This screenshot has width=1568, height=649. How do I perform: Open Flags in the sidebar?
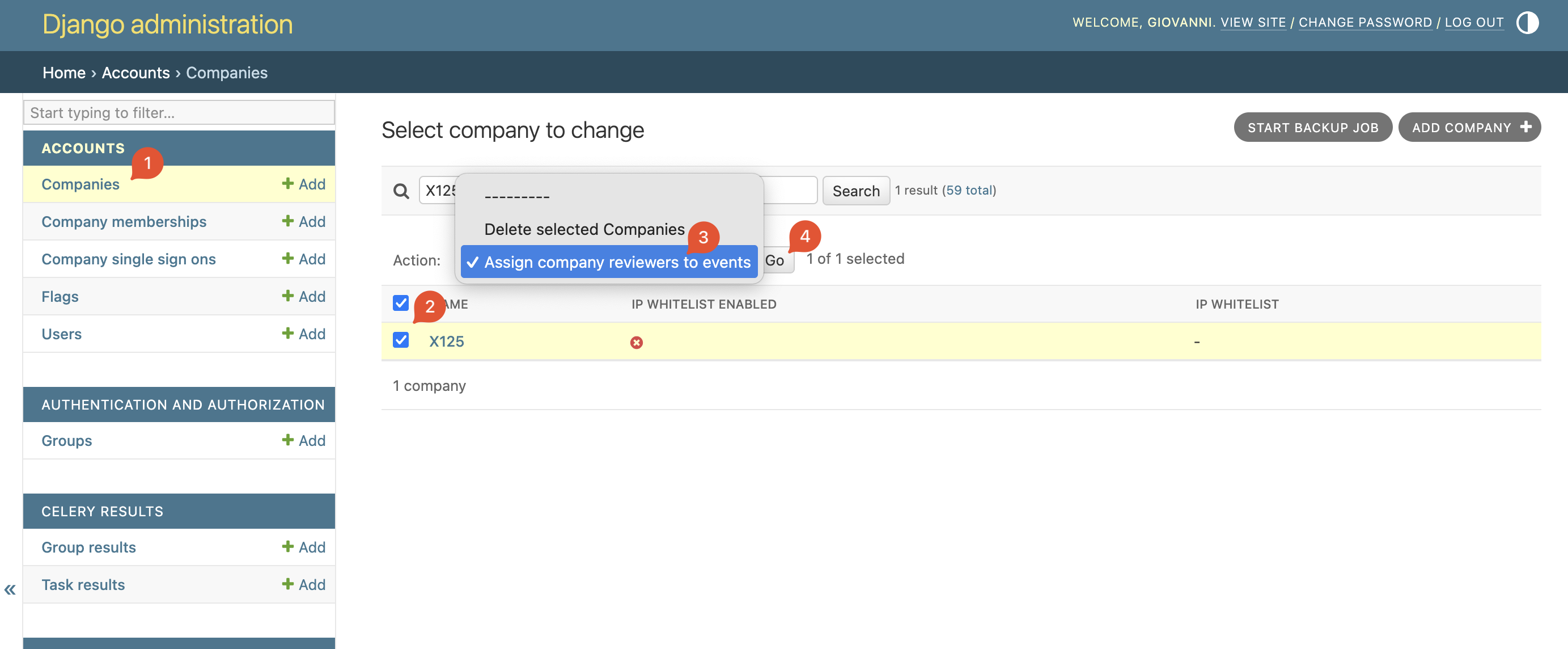(60, 297)
